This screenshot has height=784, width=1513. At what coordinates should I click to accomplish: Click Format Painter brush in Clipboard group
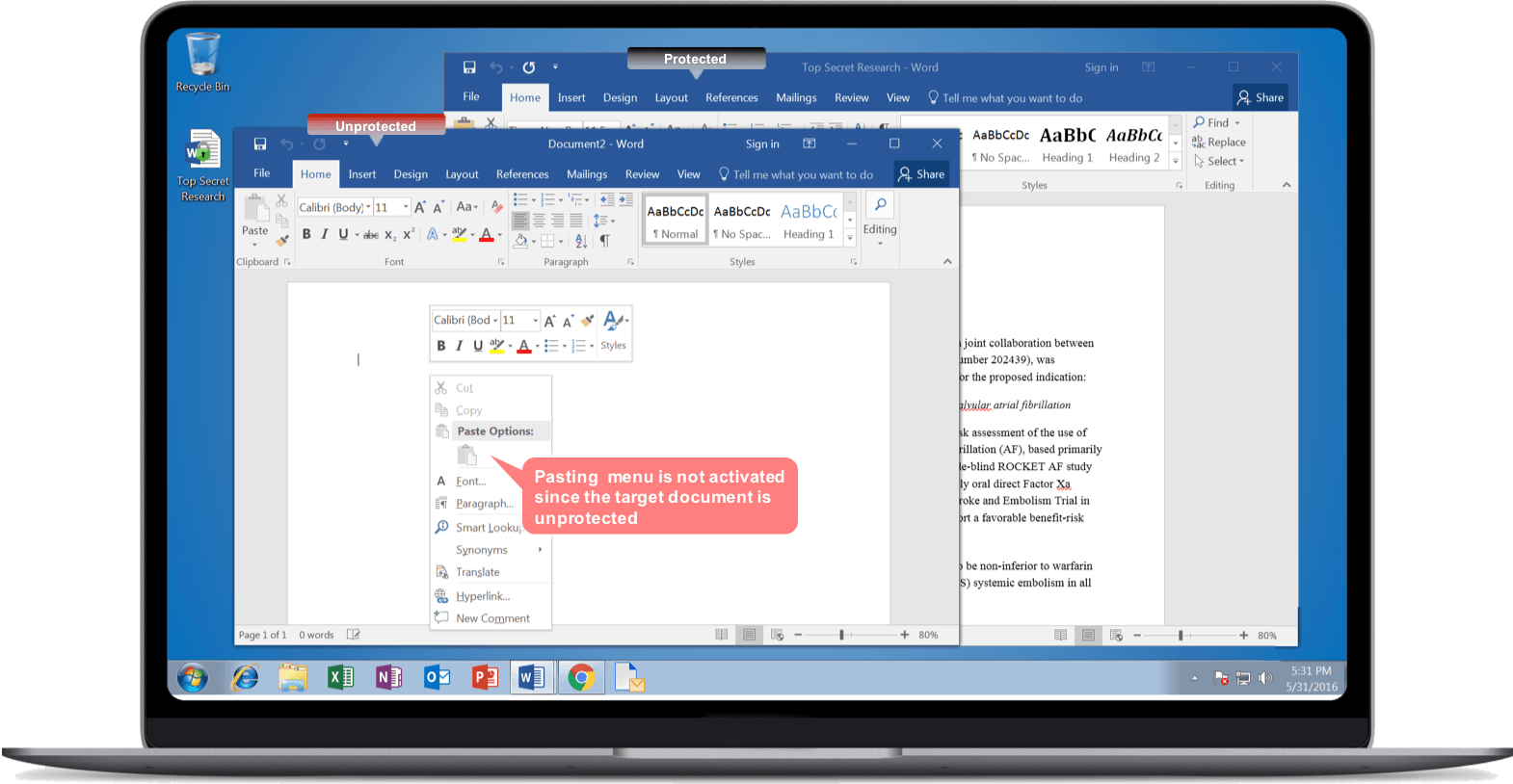(x=281, y=240)
